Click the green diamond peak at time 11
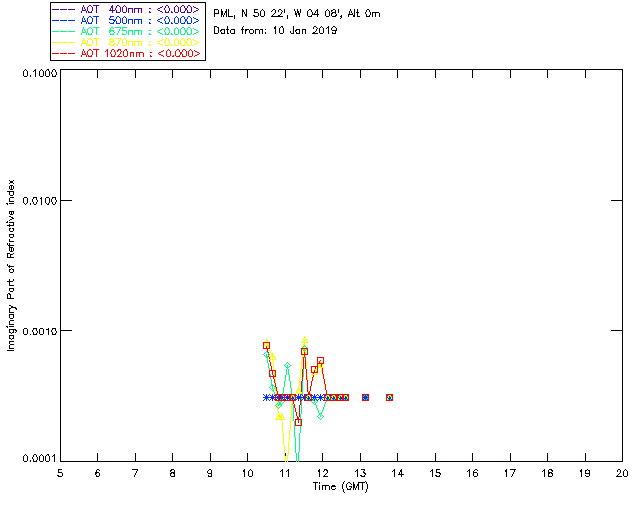640x512 pixels. coord(287,365)
